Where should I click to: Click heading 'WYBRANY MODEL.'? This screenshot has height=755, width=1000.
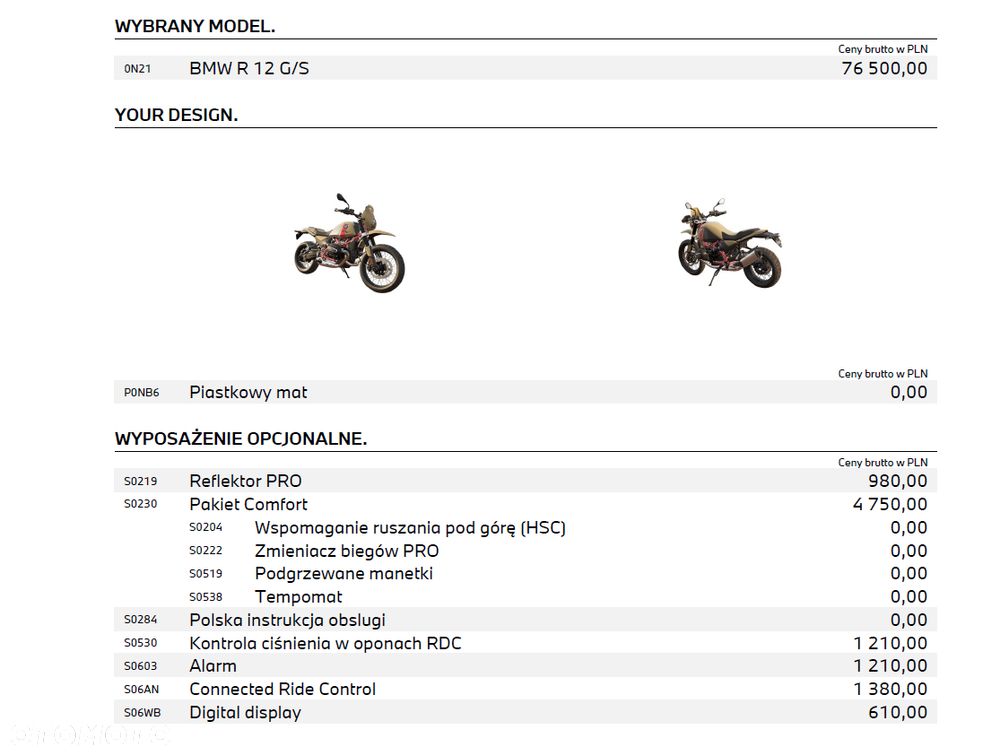click(195, 26)
